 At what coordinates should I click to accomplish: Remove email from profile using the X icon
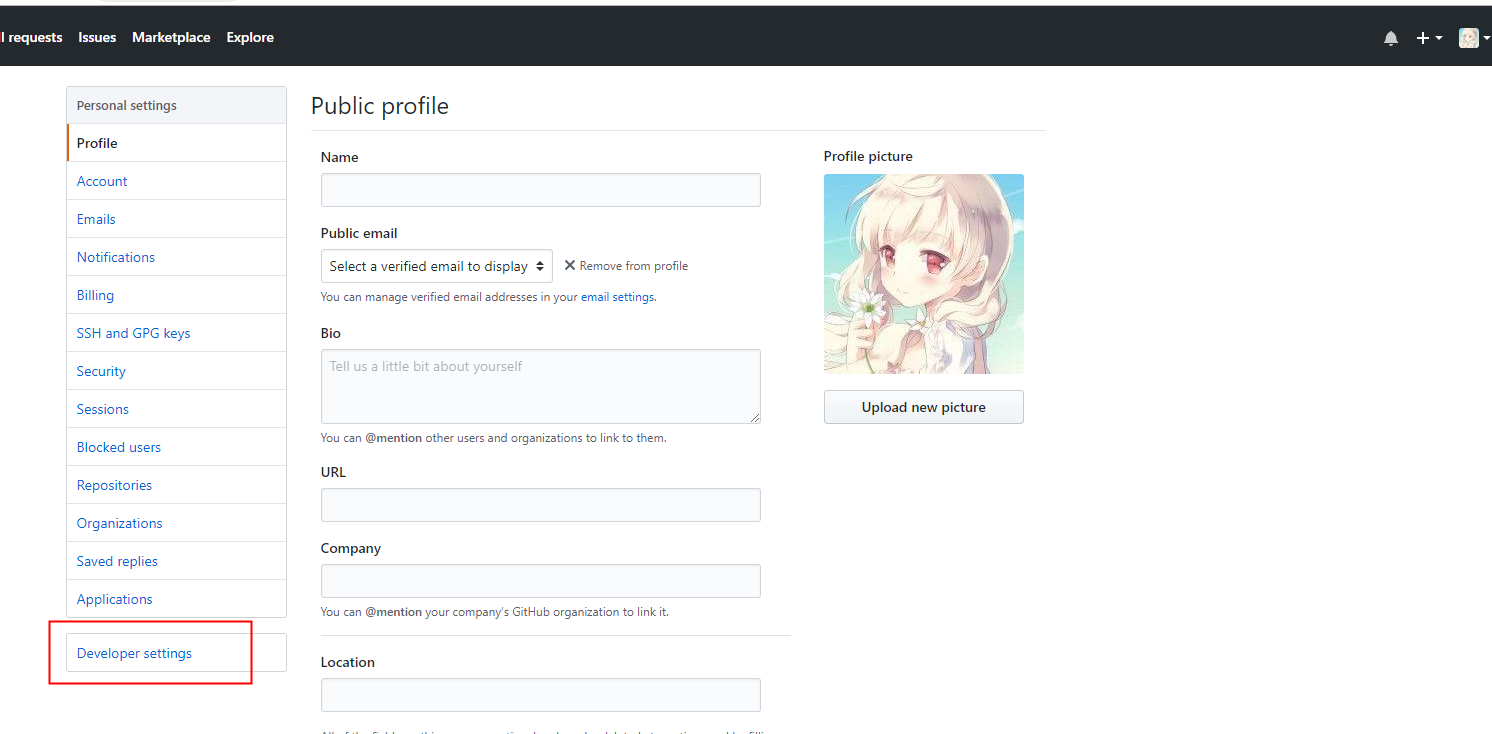click(569, 265)
